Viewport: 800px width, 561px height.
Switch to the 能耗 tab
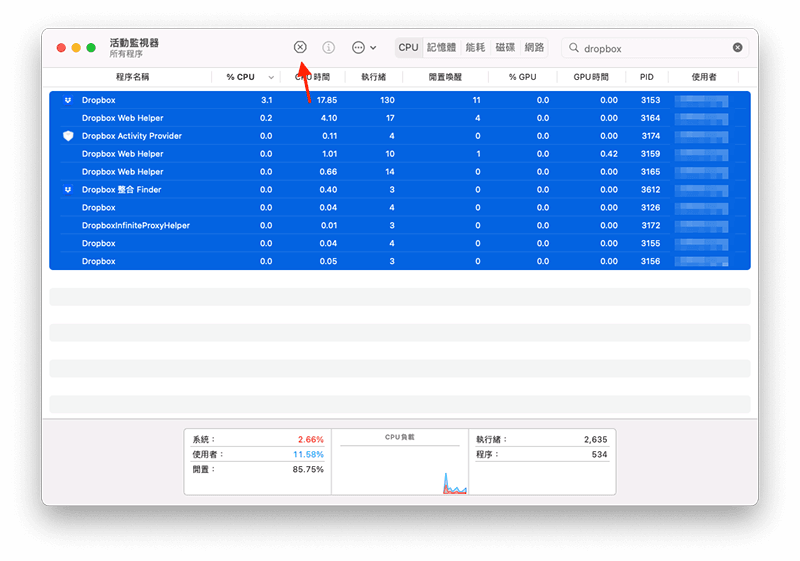(x=475, y=47)
